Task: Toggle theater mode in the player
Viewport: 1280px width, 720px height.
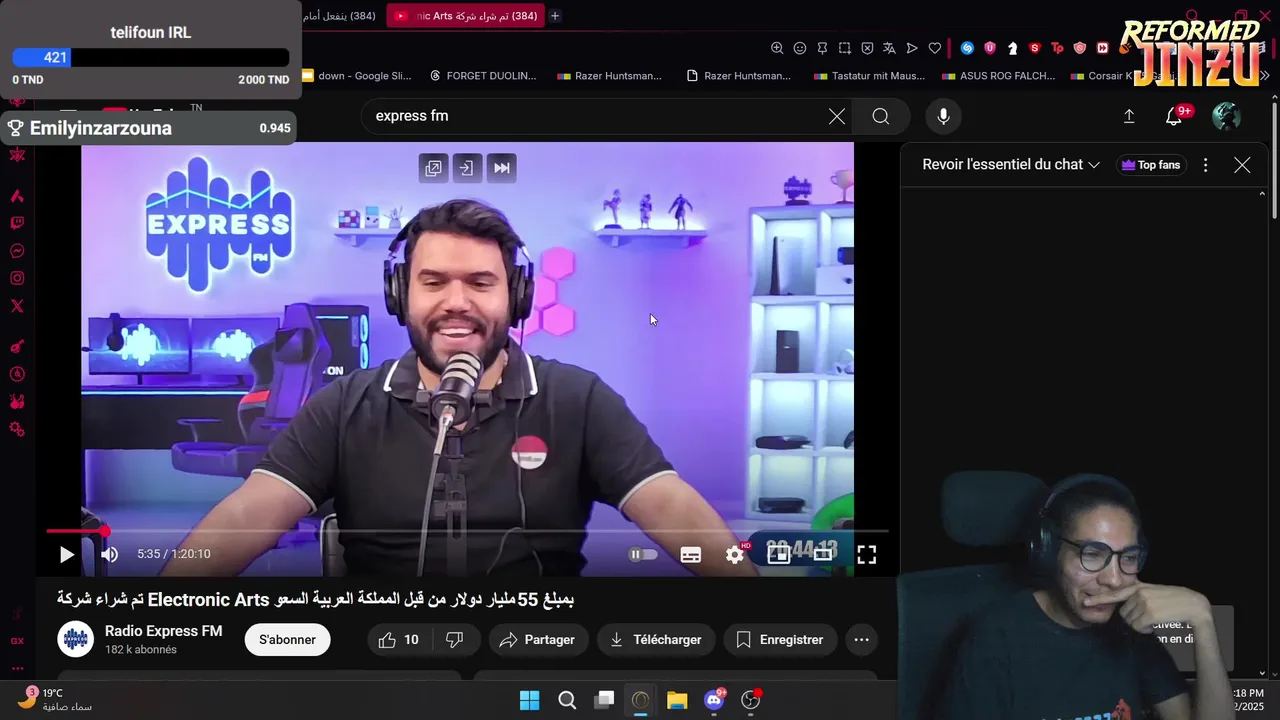Action: click(x=823, y=554)
